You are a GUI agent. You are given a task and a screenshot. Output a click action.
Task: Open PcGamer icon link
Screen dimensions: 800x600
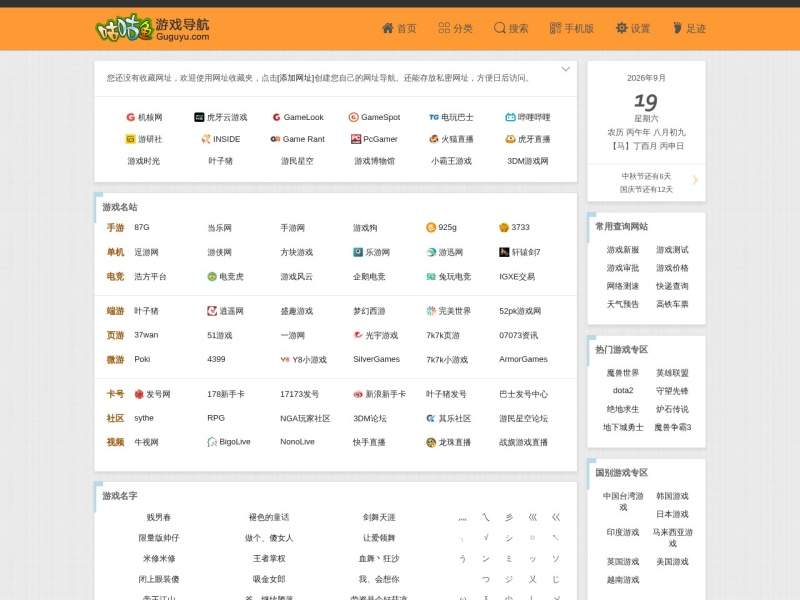(x=374, y=139)
